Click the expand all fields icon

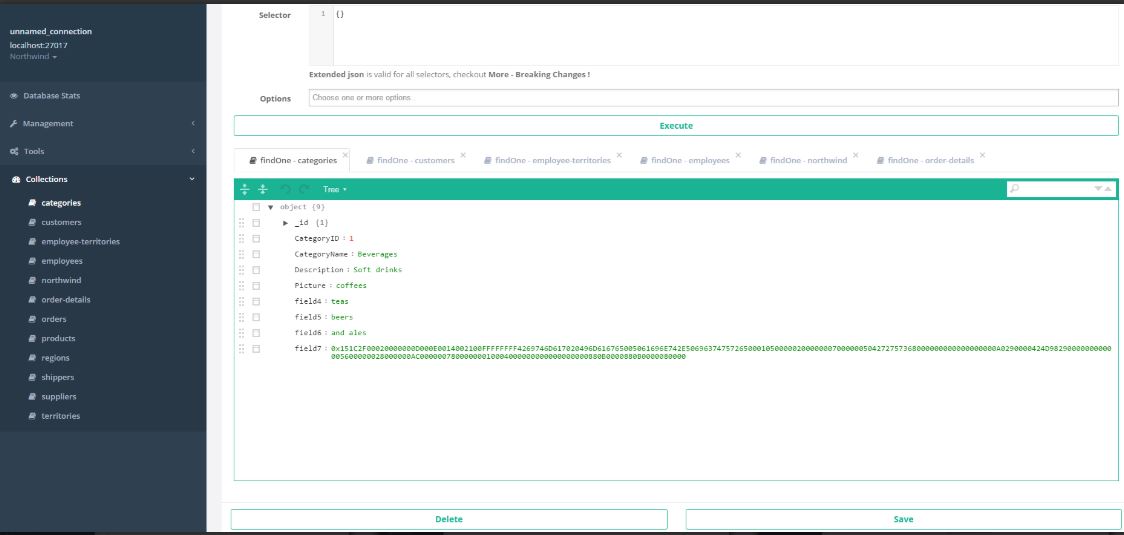click(x=245, y=189)
